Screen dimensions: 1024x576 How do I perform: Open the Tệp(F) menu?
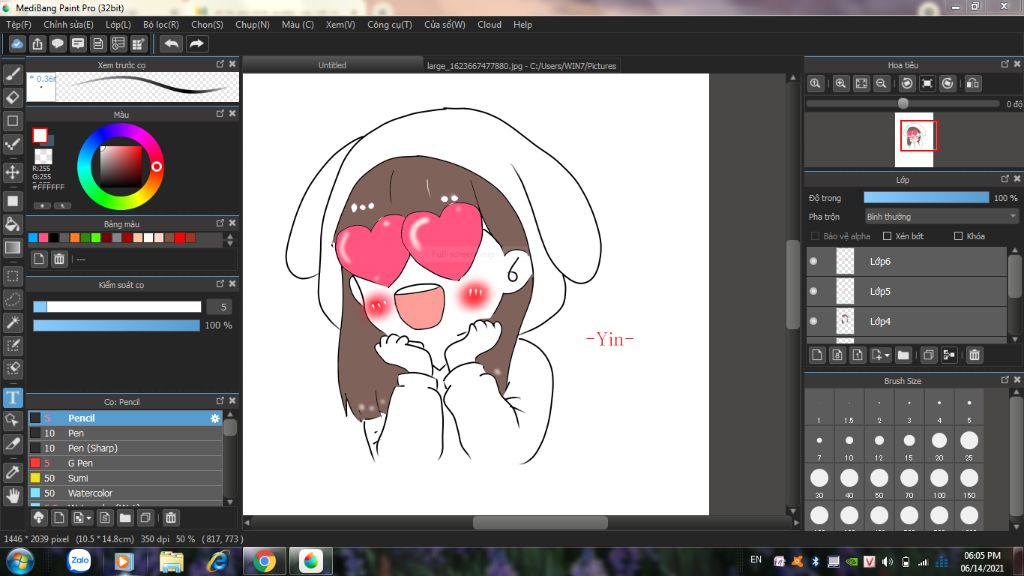tap(18, 24)
